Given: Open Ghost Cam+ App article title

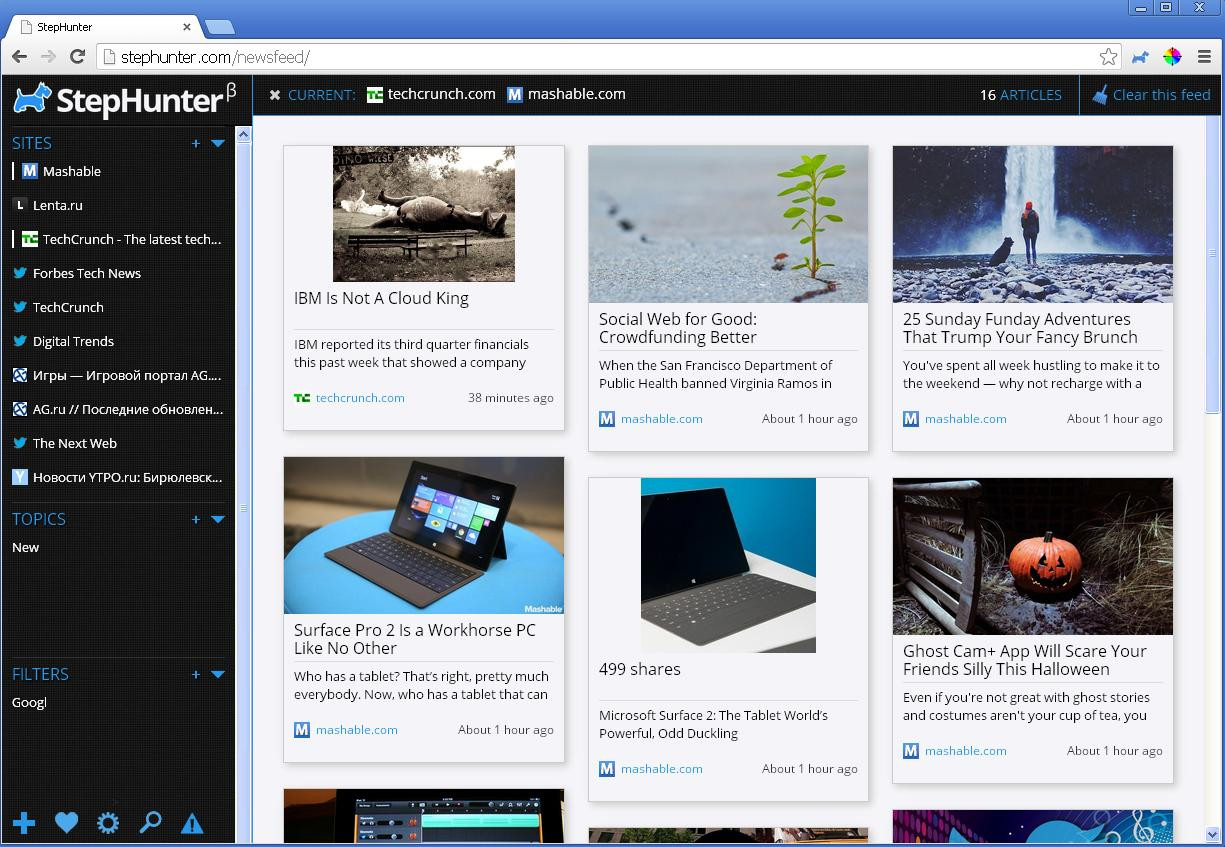Looking at the screenshot, I should tap(1025, 660).
